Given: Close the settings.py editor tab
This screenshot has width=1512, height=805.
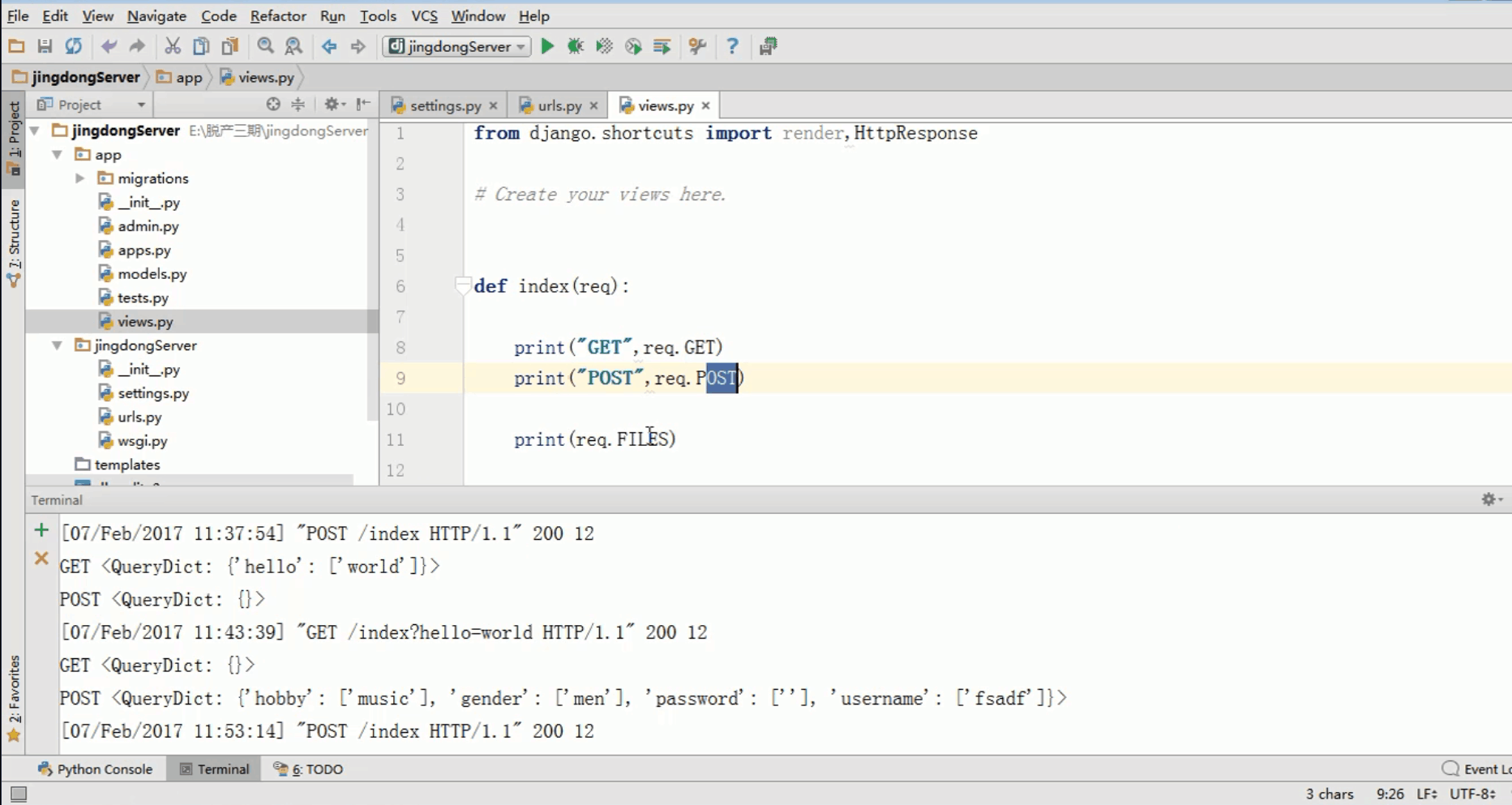Looking at the screenshot, I should (x=493, y=105).
